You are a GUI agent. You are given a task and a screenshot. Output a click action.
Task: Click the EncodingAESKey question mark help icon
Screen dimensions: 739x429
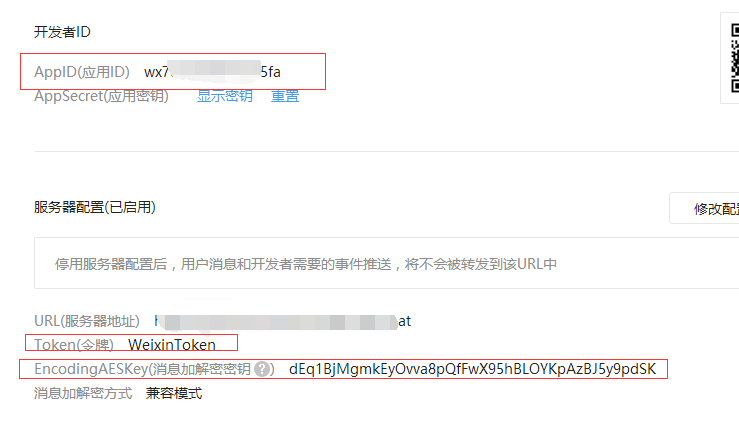click(x=262, y=369)
